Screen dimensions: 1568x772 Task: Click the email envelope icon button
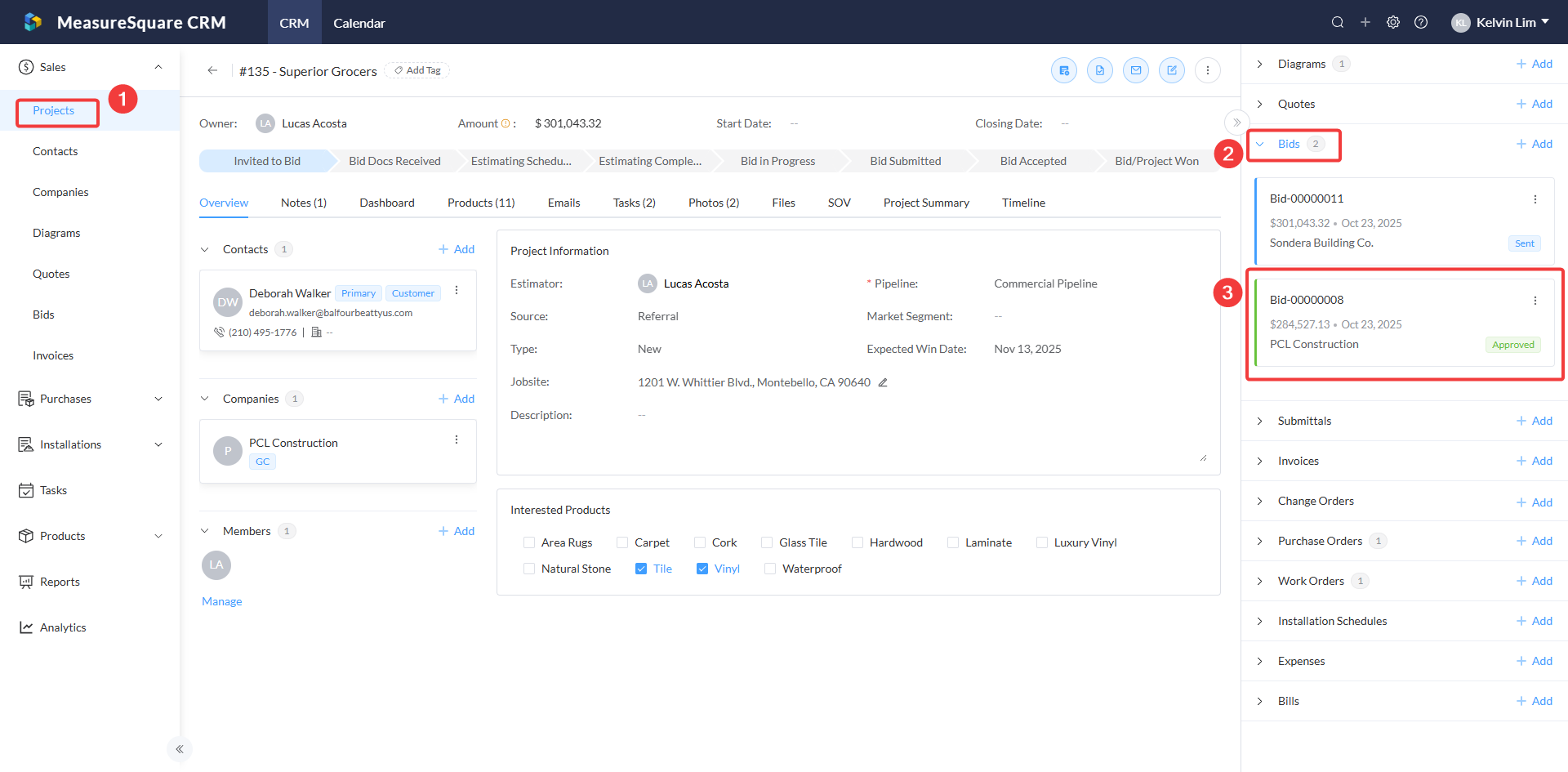[x=1136, y=70]
